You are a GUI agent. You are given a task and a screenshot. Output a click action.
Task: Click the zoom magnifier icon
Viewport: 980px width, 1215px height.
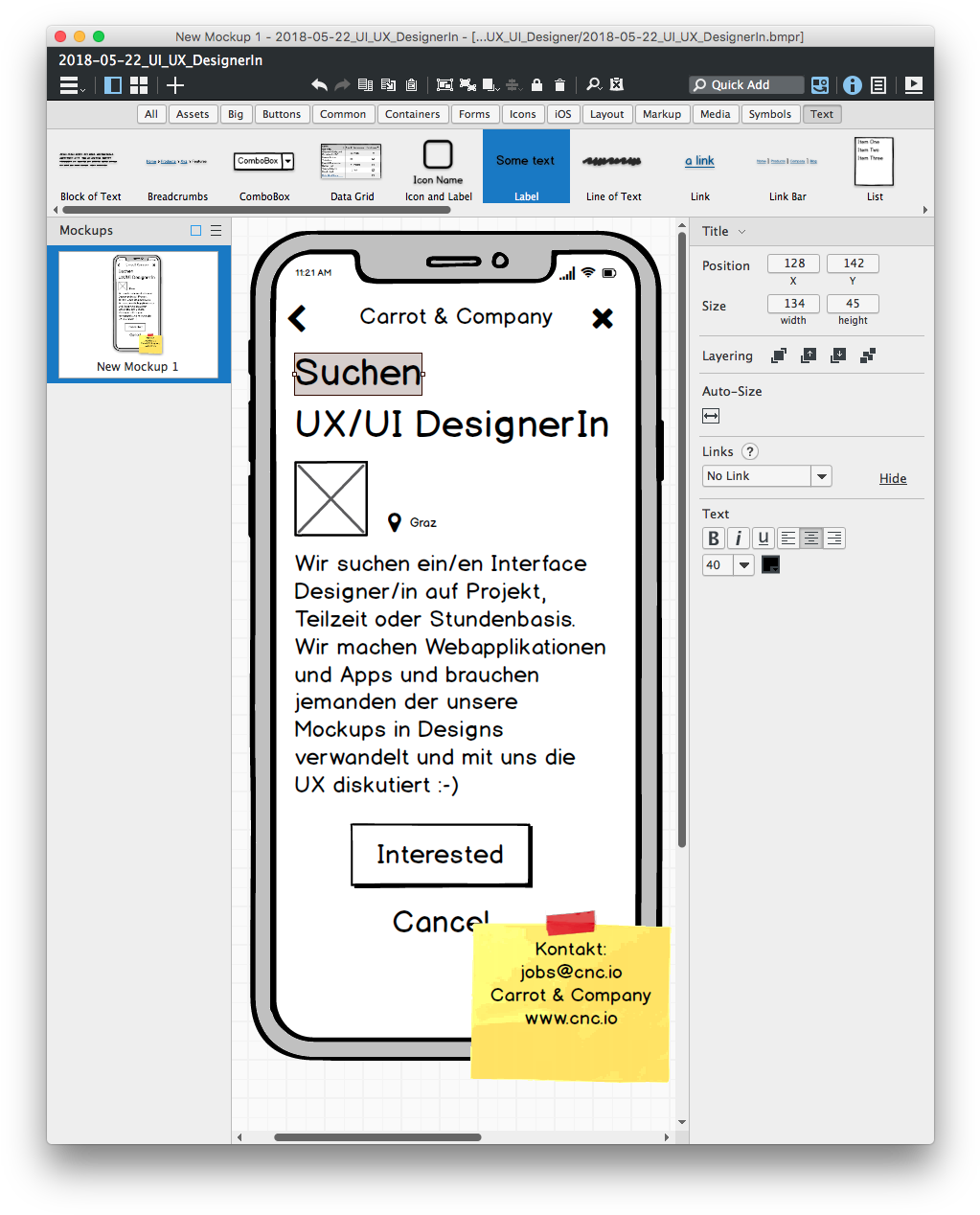pyautogui.click(x=594, y=85)
